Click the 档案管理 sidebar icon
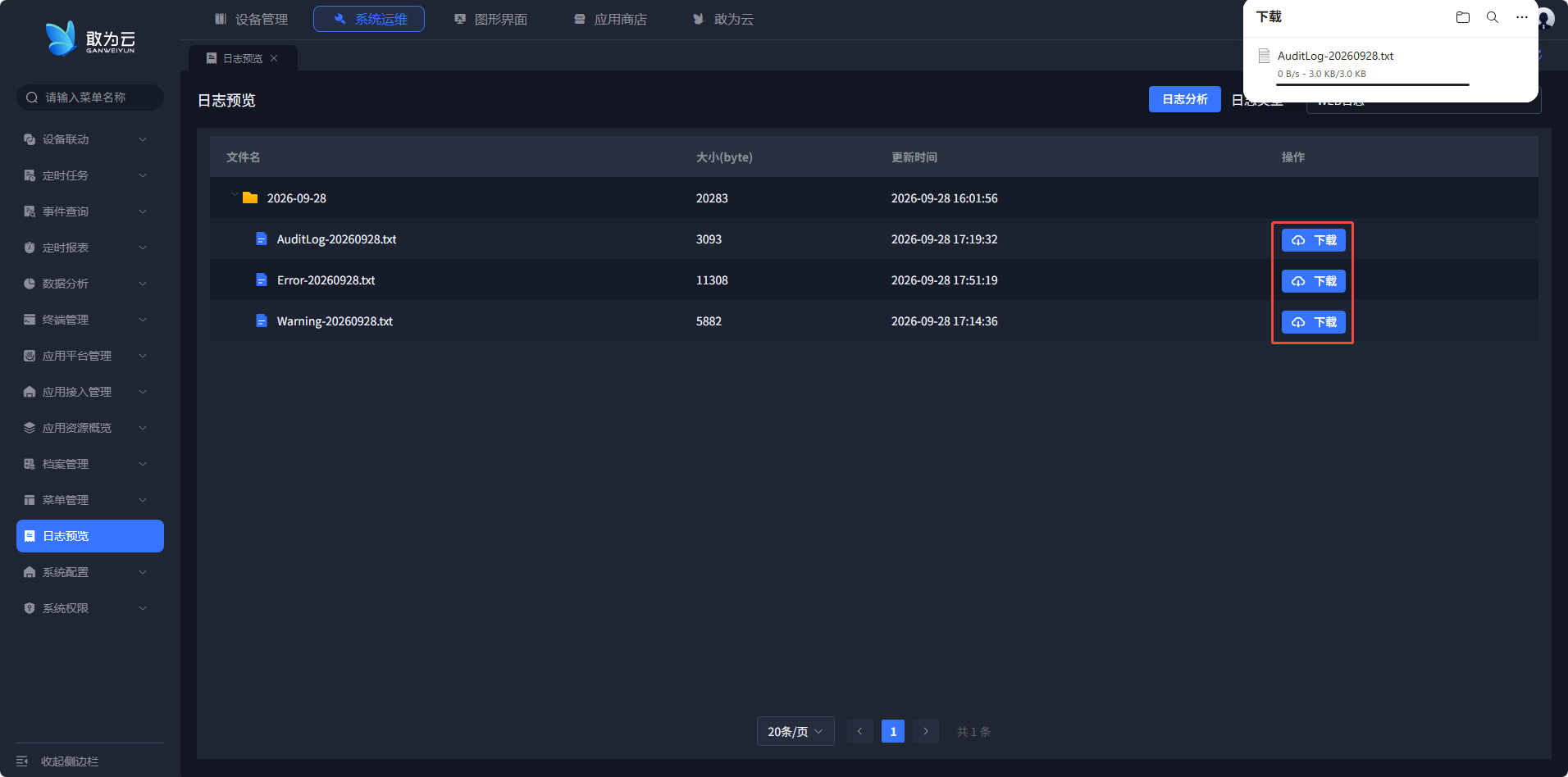 pyautogui.click(x=30, y=464)
